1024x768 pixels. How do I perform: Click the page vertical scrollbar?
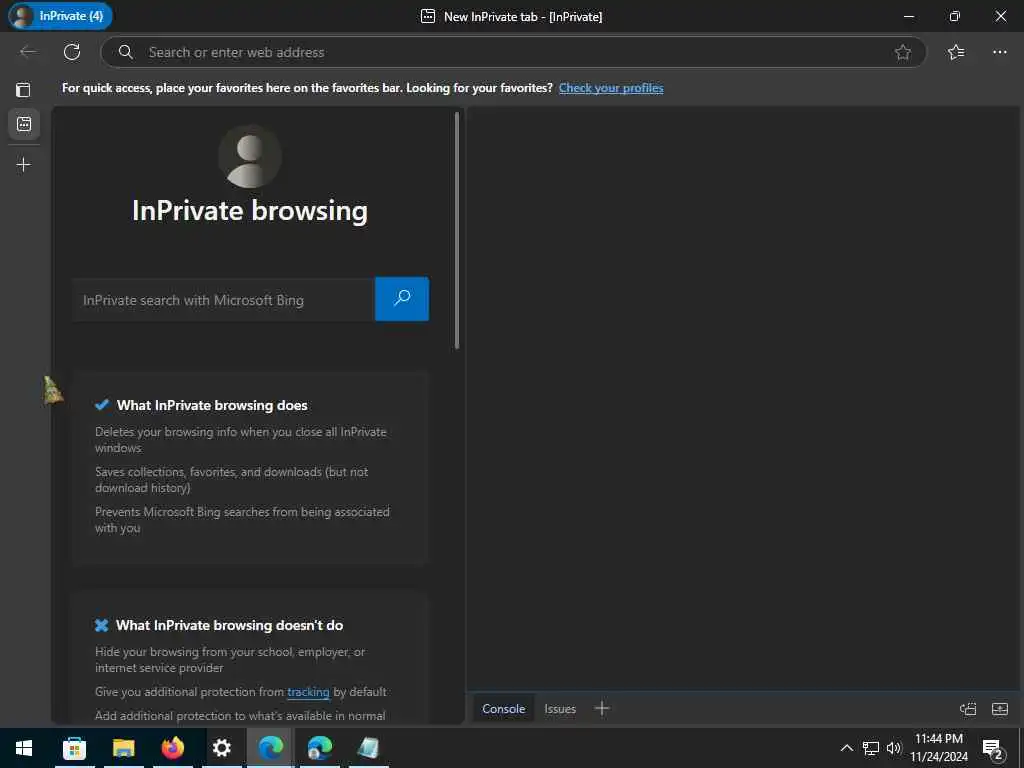point(456,231)
